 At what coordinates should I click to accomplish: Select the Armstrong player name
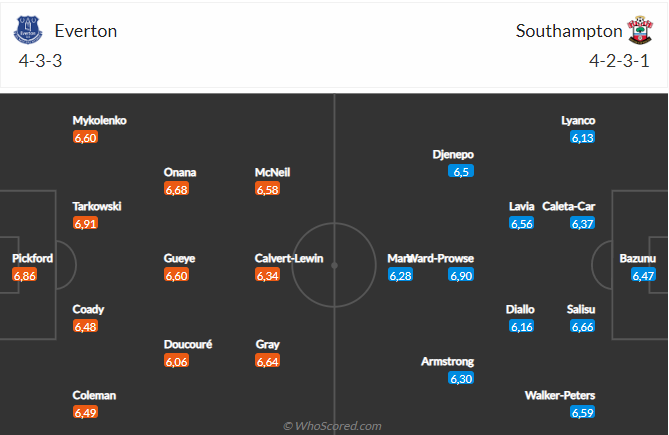click(447, 361)
